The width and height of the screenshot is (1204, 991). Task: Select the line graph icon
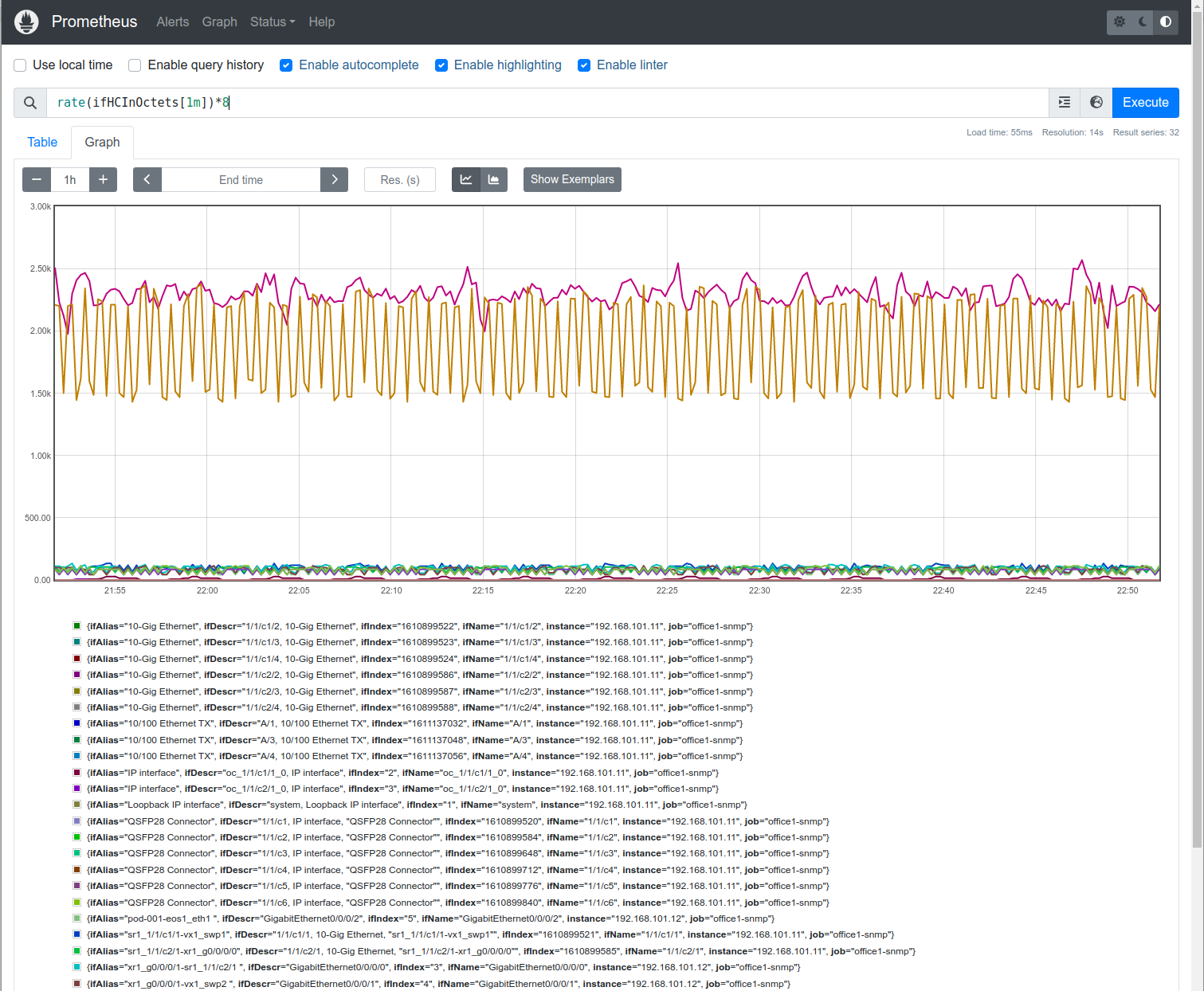[x=466, y=179]
